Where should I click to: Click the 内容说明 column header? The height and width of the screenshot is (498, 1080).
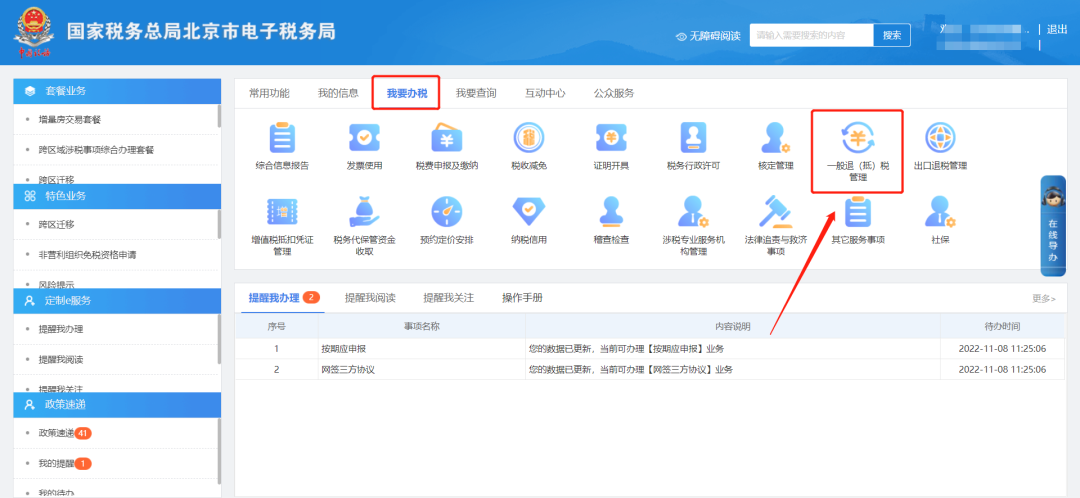(x=733, y=326)
